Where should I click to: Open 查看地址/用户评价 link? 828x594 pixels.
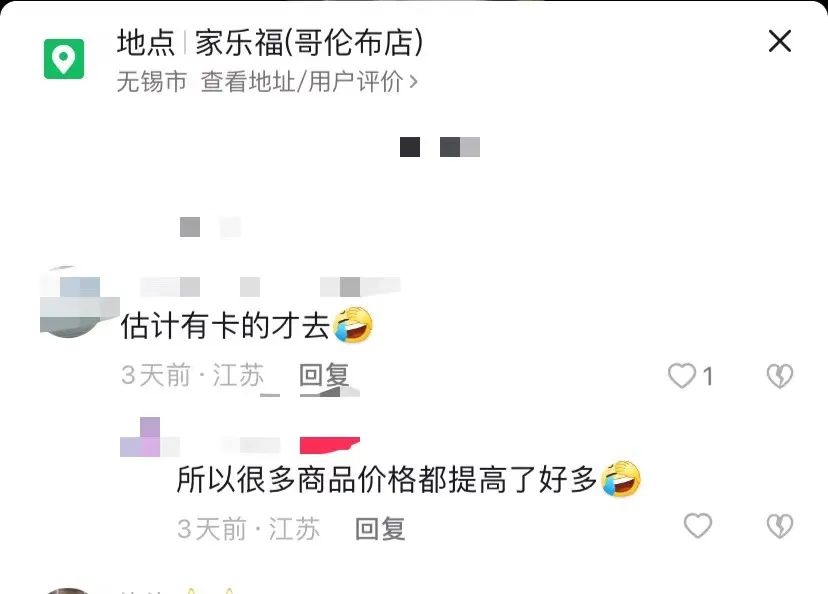pos(302,82)
